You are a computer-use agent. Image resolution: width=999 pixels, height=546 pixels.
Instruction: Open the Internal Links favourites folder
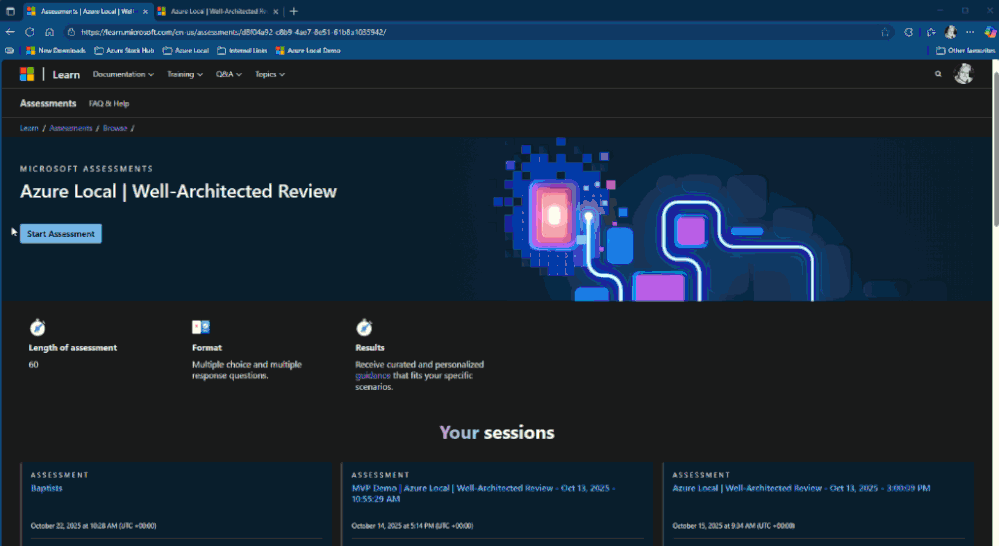(242, 50)
